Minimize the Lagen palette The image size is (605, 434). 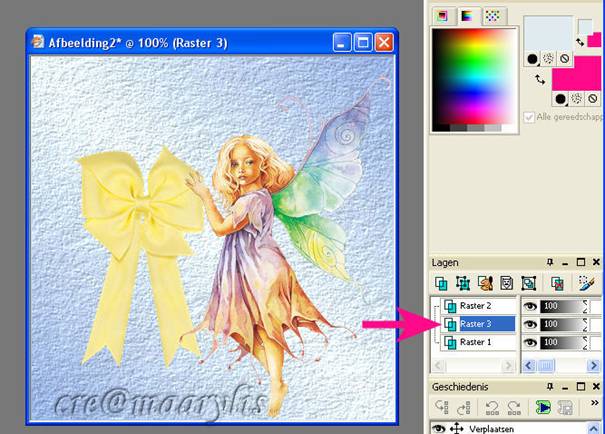(x=565, y=263)
